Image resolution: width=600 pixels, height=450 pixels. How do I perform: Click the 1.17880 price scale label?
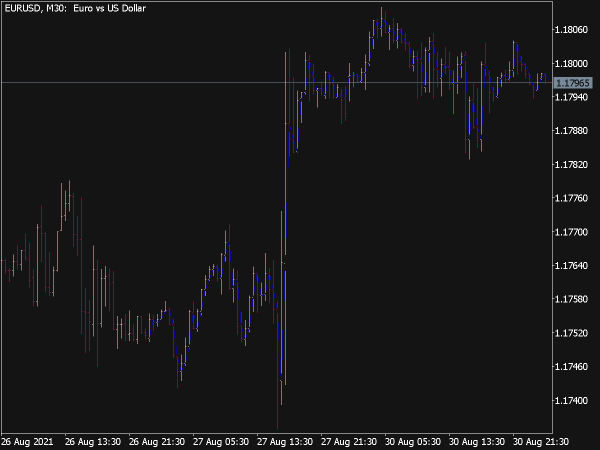pyautogui.click(x=571, y=131)
